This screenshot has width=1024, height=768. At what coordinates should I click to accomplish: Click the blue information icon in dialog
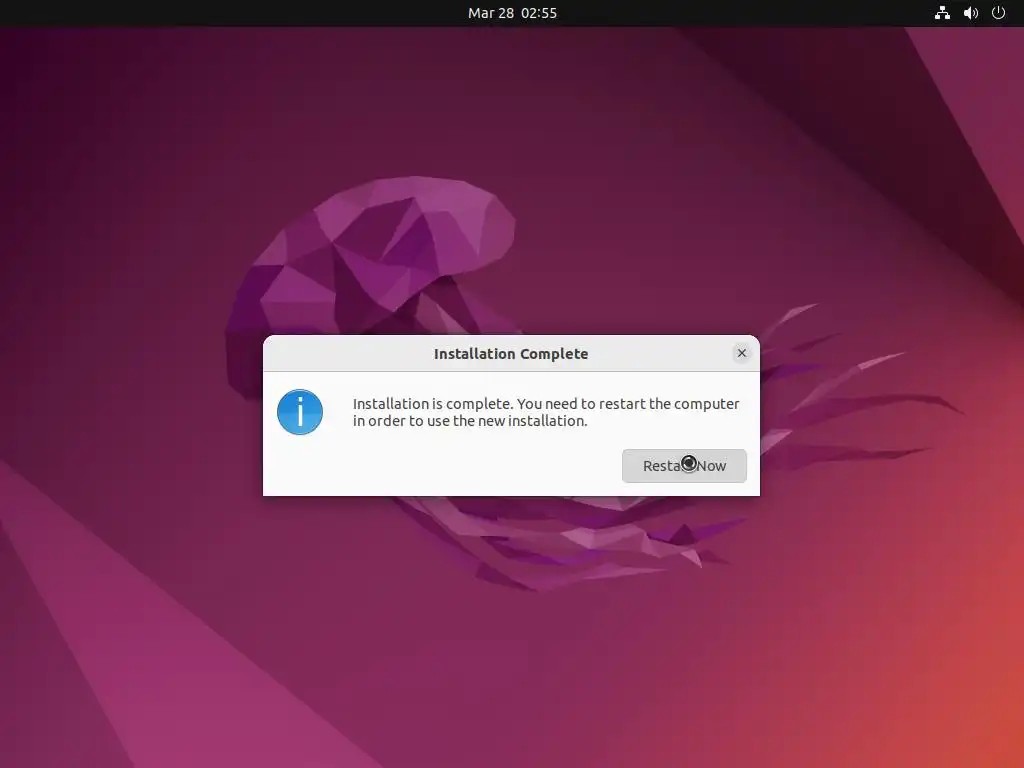click(x=300, y=412)
